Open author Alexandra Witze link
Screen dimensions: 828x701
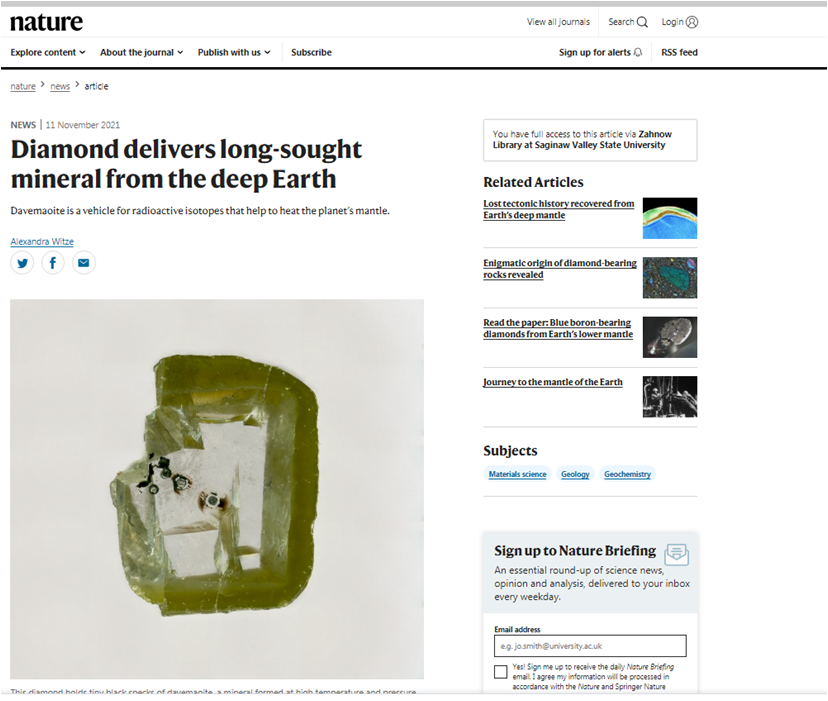[42, 241]
